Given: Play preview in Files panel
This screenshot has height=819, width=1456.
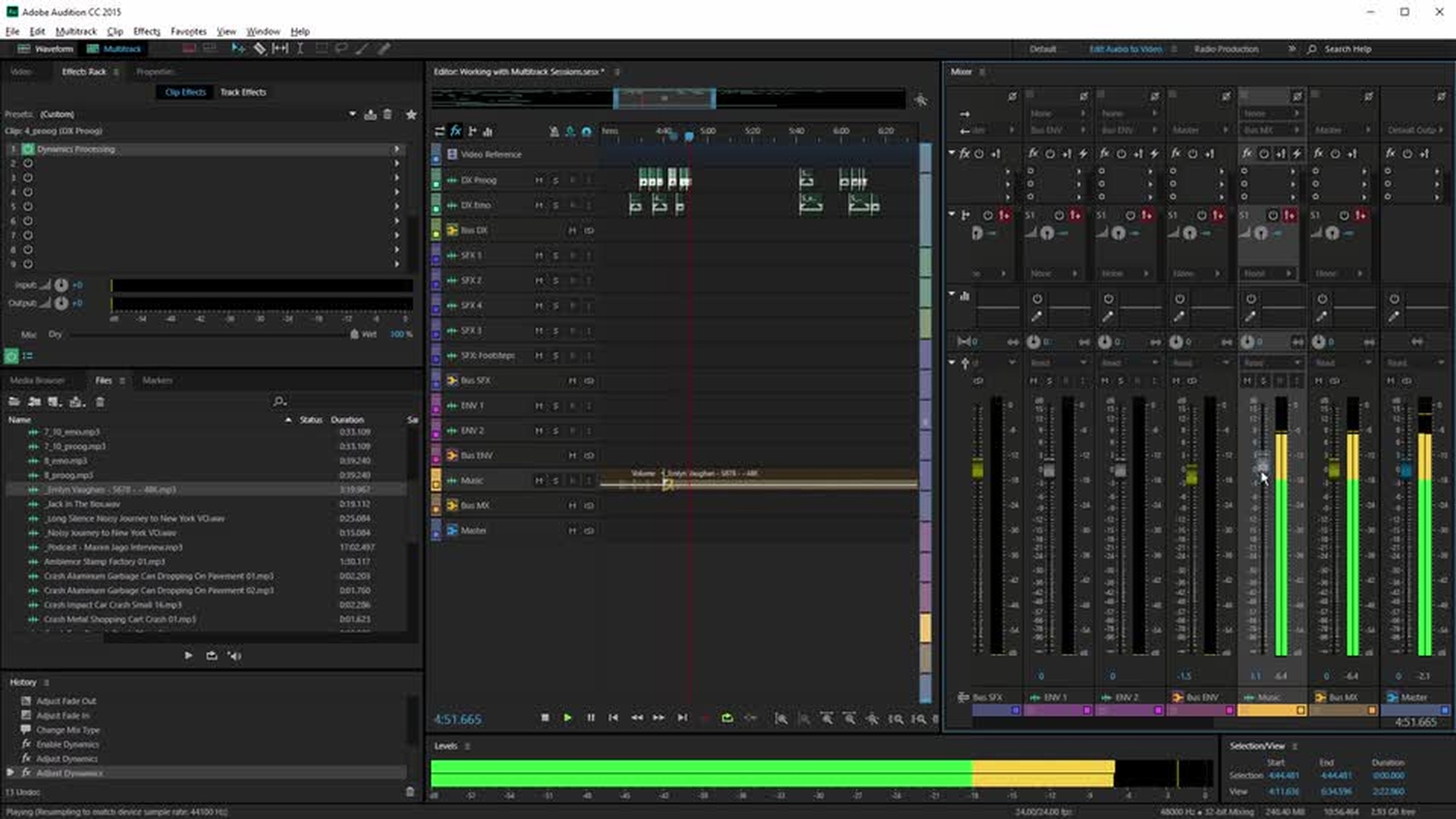Looking at the screenshot, I should [x=188, y=655].
